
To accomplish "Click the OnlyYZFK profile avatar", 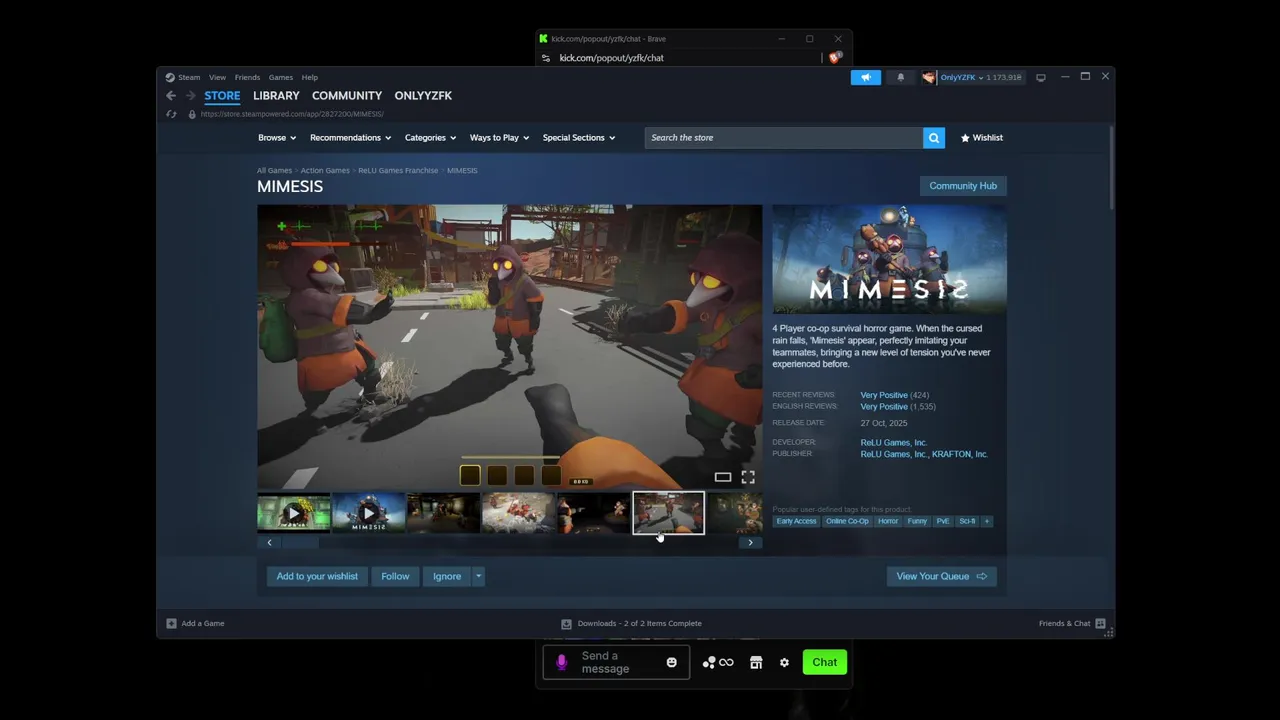I will [929, 77].
